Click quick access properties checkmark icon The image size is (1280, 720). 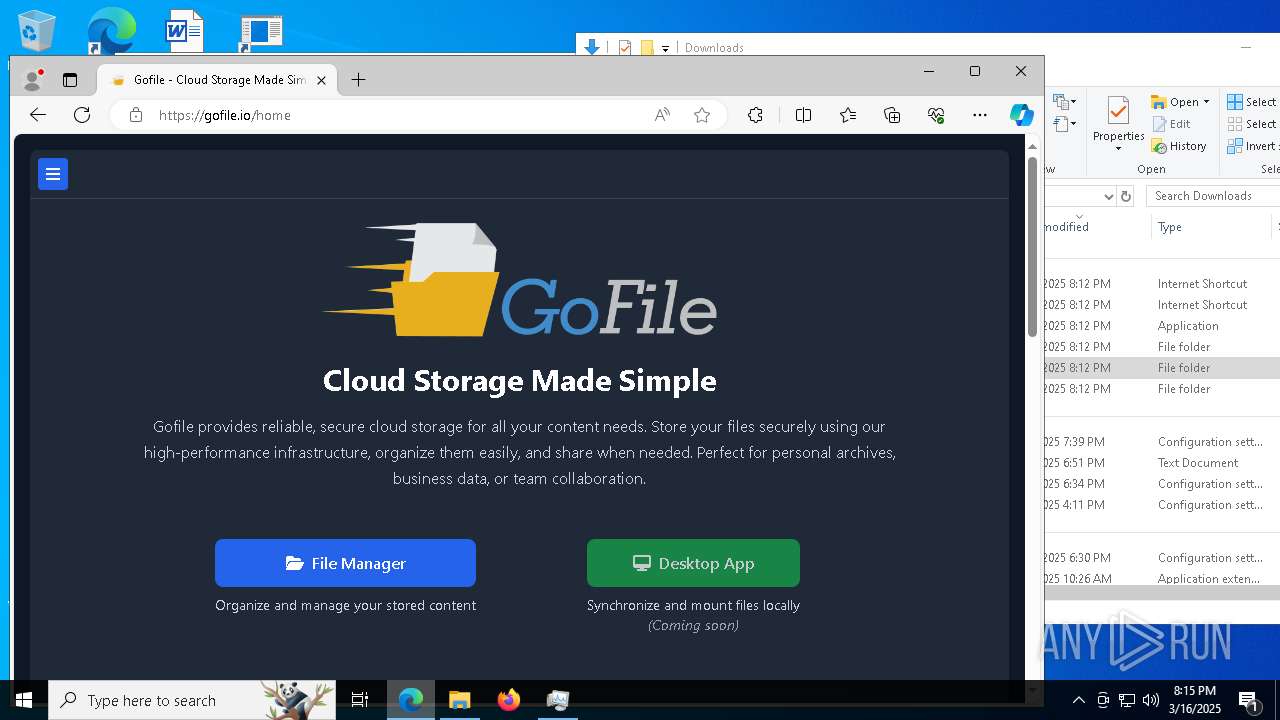pos(625,47)
